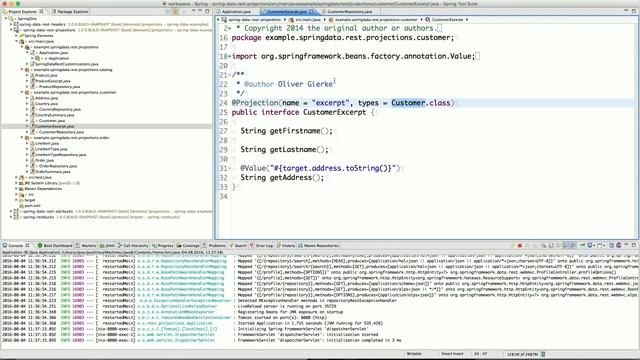Expand JRE System Library node
Screen dimensions: 640x360
[x=16, y=183]
